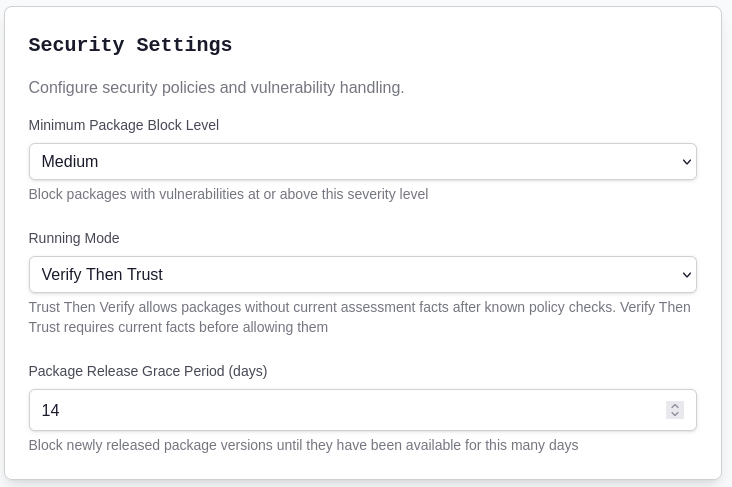Click the Configure security policies description text
Viewport: 732px width, 487px height.
pyautogui.click(x=216, y=87)
